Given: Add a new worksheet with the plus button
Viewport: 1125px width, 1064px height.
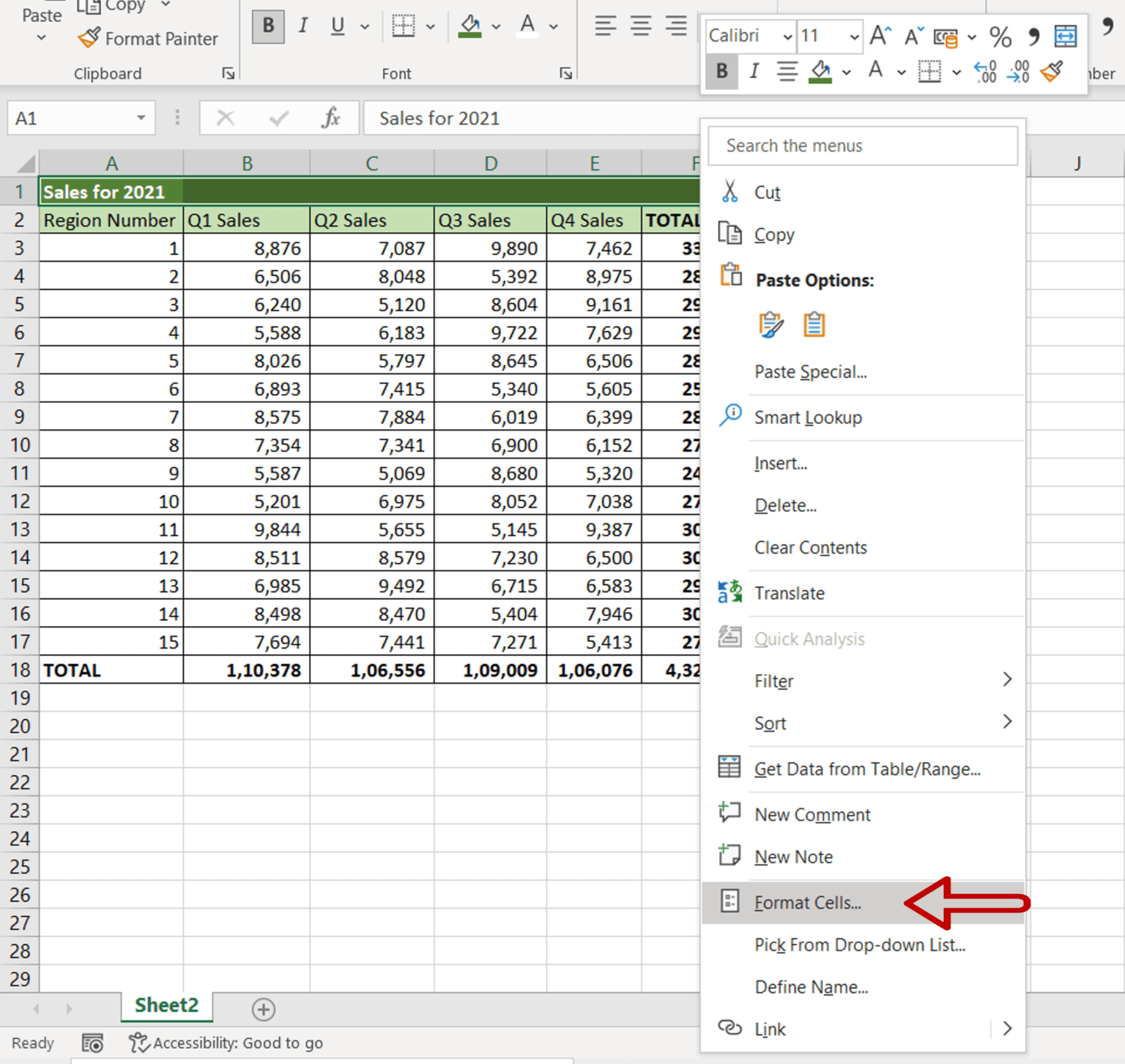Looking at the screenshot, I should coord(264,1009).
